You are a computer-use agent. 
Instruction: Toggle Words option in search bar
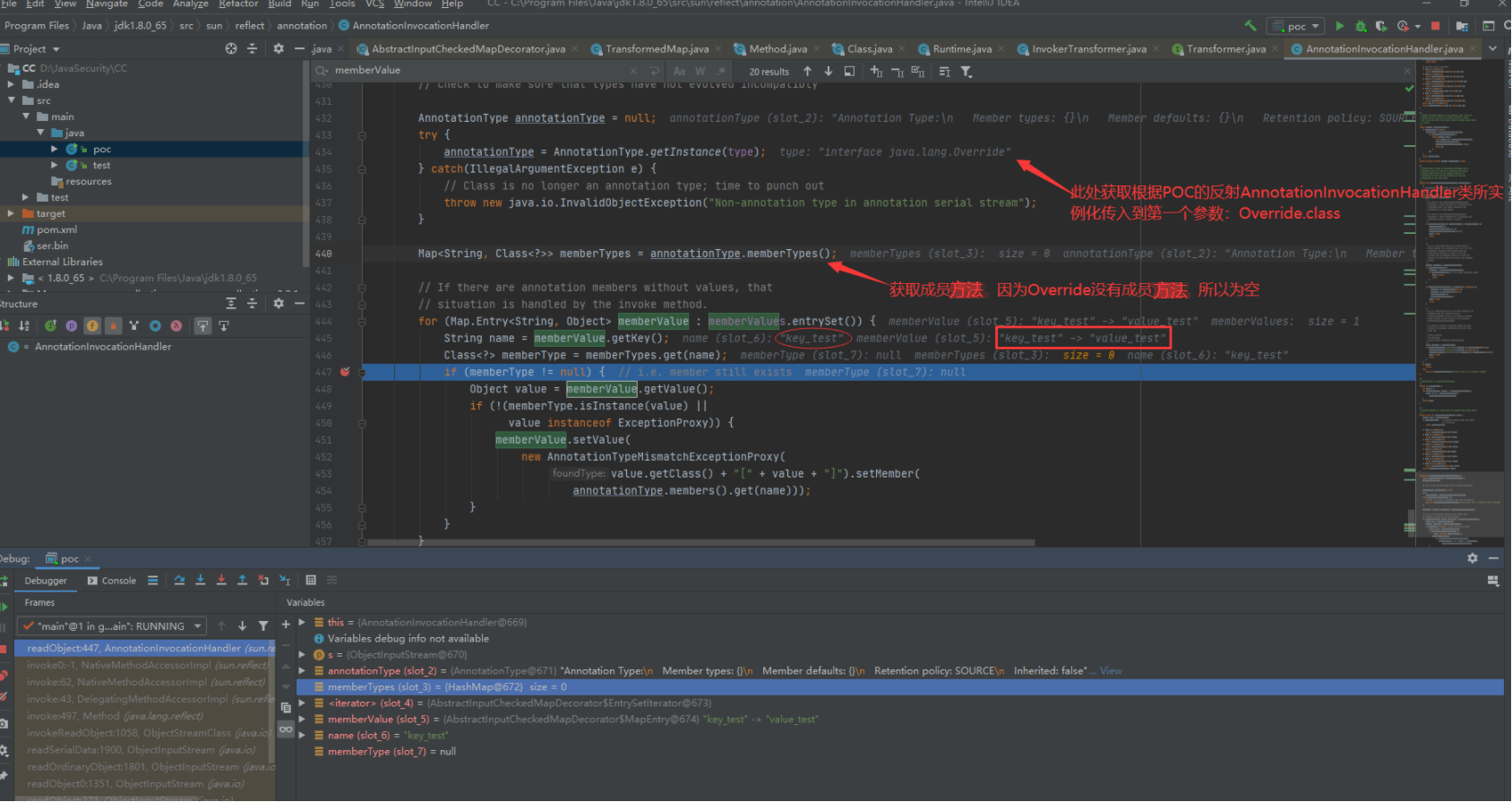700,72
